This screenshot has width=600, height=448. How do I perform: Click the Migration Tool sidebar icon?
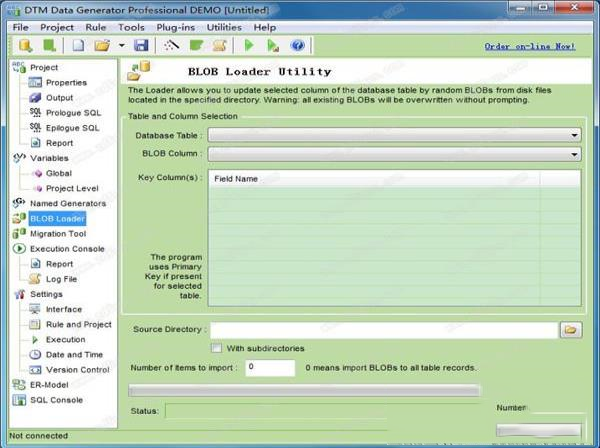coord(19,233)
